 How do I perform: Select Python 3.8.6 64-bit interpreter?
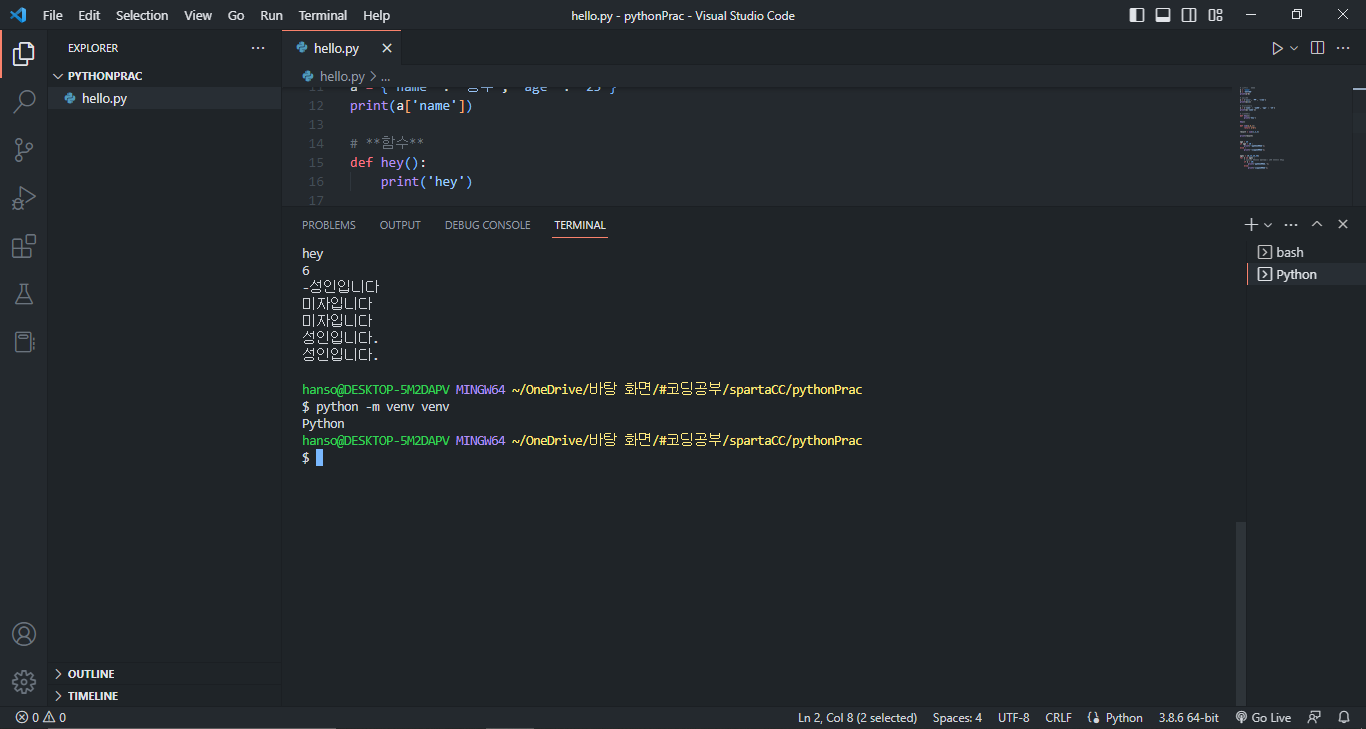[x=1189, y=718]
